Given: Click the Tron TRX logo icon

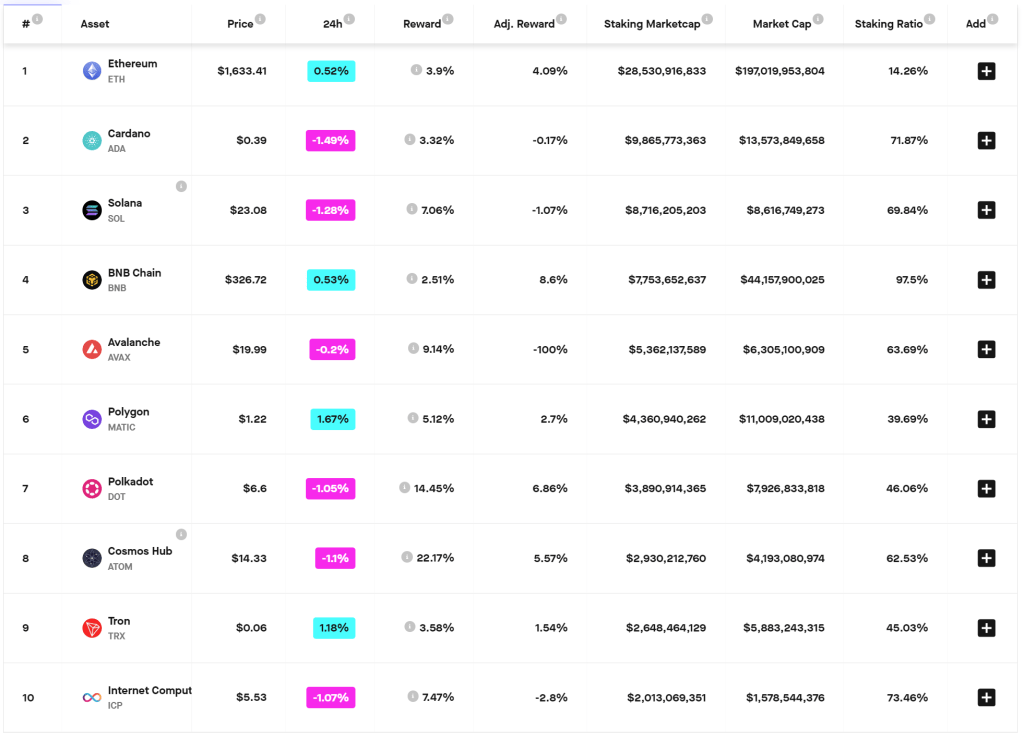Looking at the screenshot, I should pyautogui.click(x=92, y=628).
